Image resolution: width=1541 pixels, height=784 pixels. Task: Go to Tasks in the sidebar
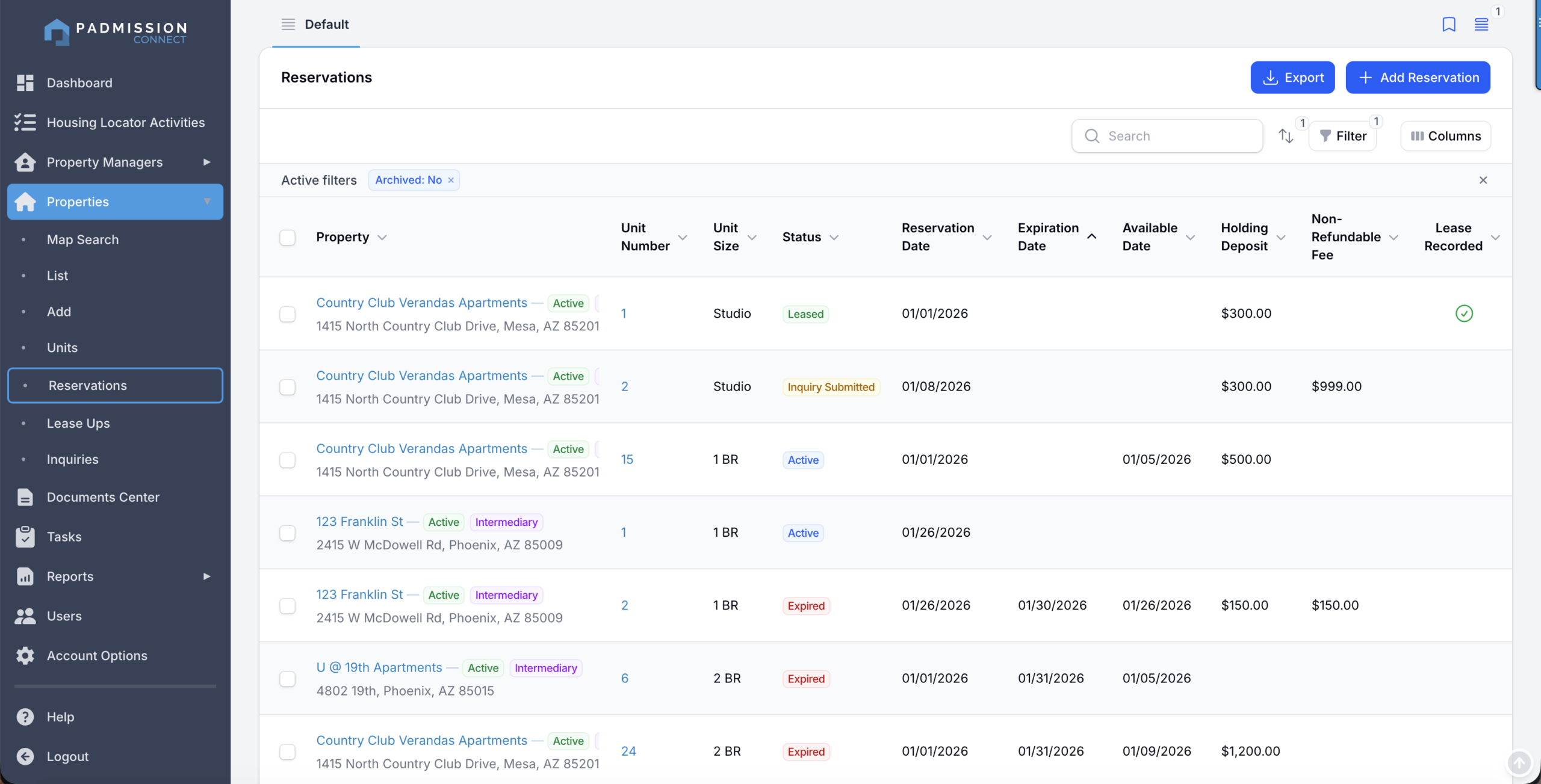[x=64, y=537]
